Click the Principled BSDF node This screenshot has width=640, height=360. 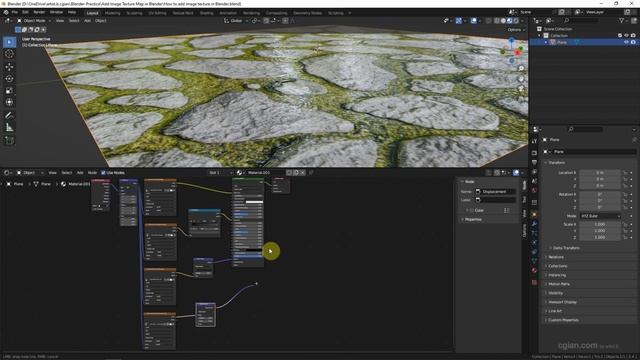248,222
